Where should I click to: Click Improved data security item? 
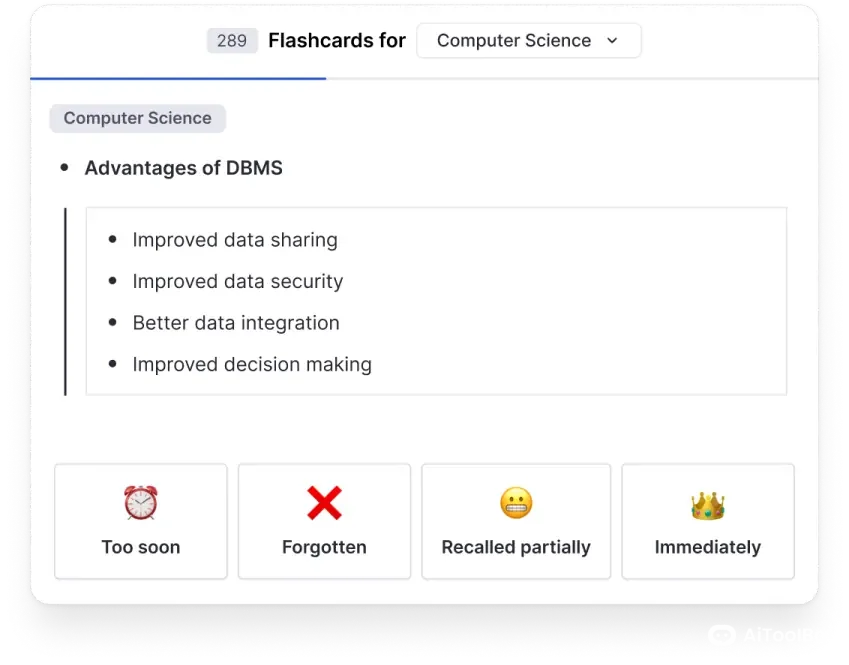coord(237,282)
